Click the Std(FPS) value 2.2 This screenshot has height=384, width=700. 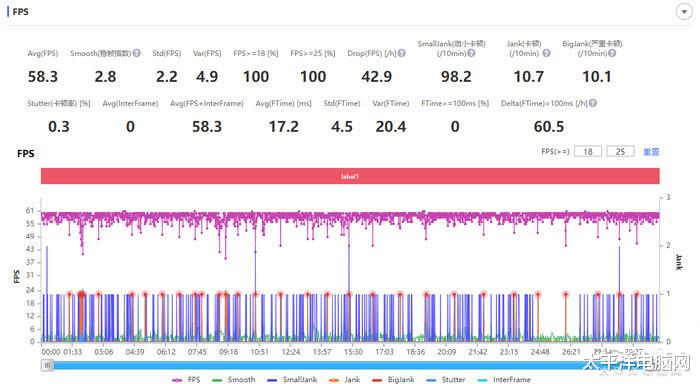pos(167,77)
